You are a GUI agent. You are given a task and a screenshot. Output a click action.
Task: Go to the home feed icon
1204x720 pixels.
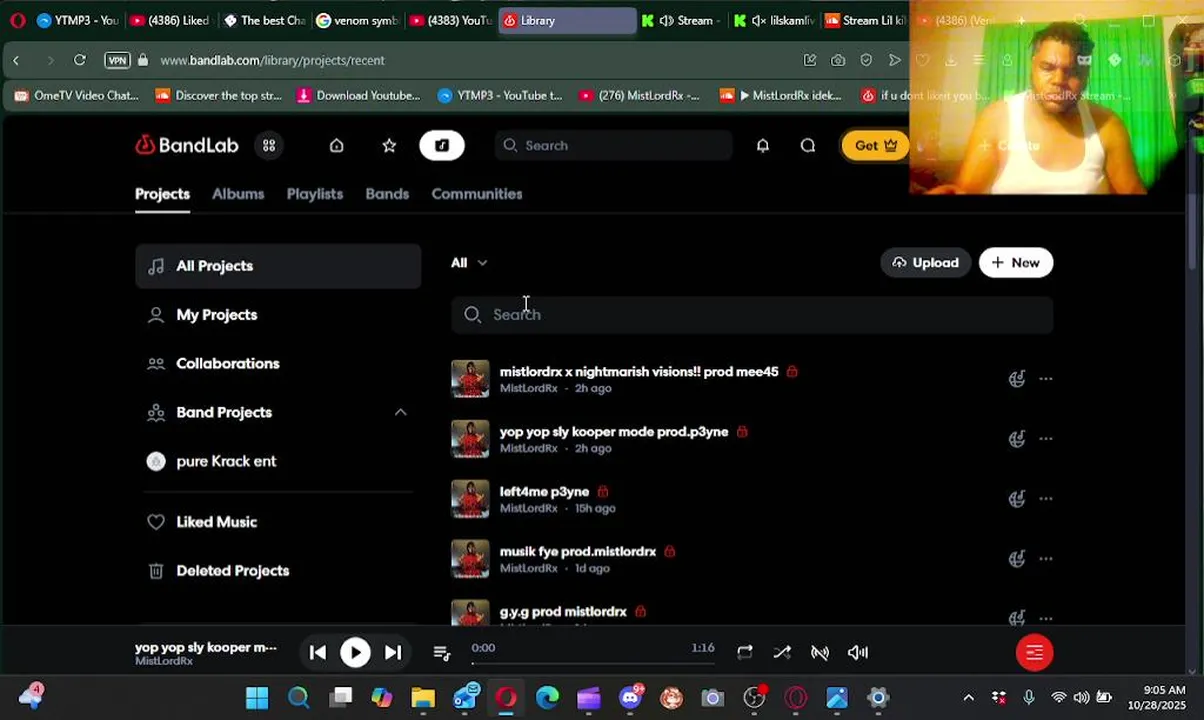tap(337, 145)
